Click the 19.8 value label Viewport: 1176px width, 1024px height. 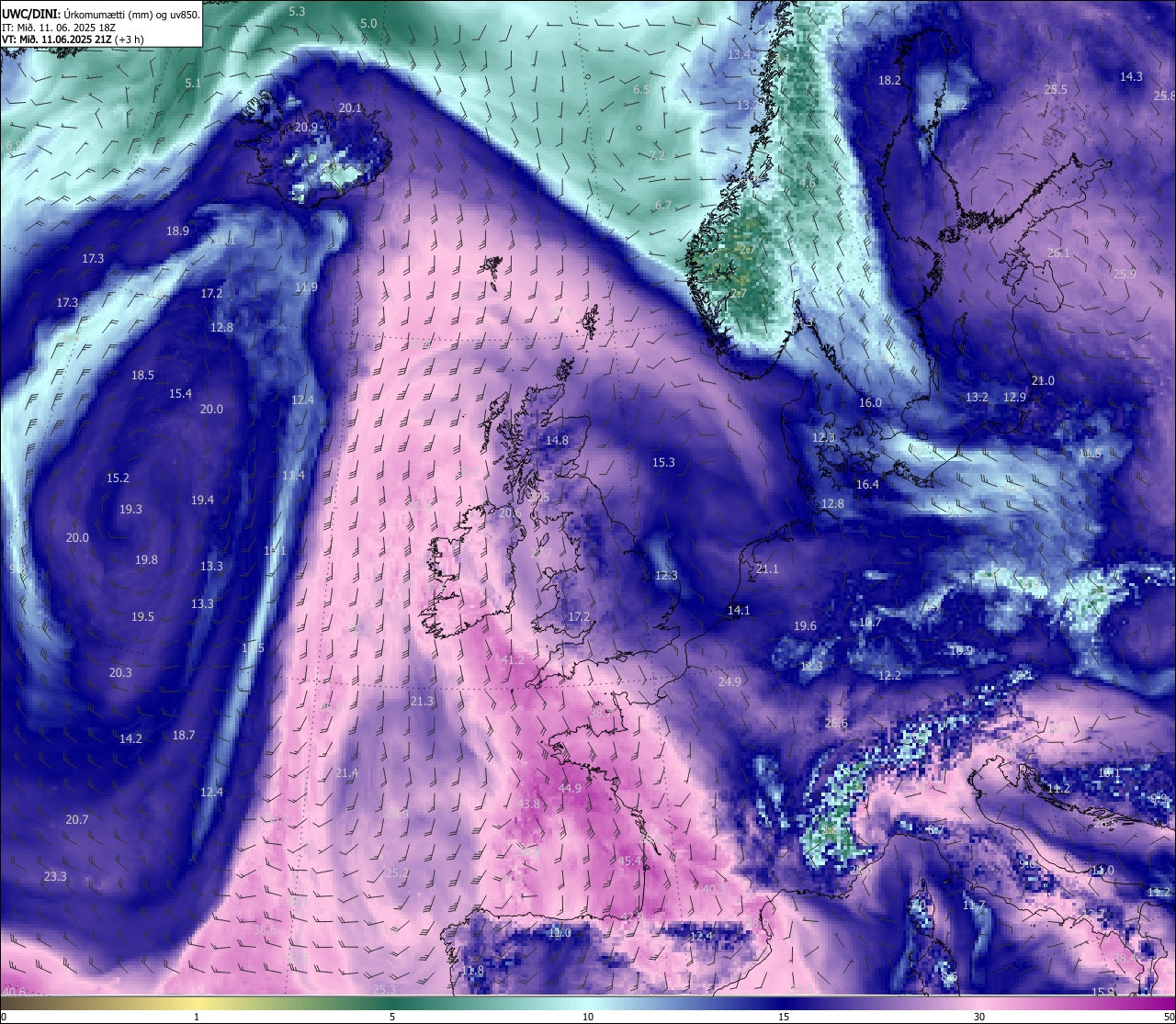tap(146, 559)
